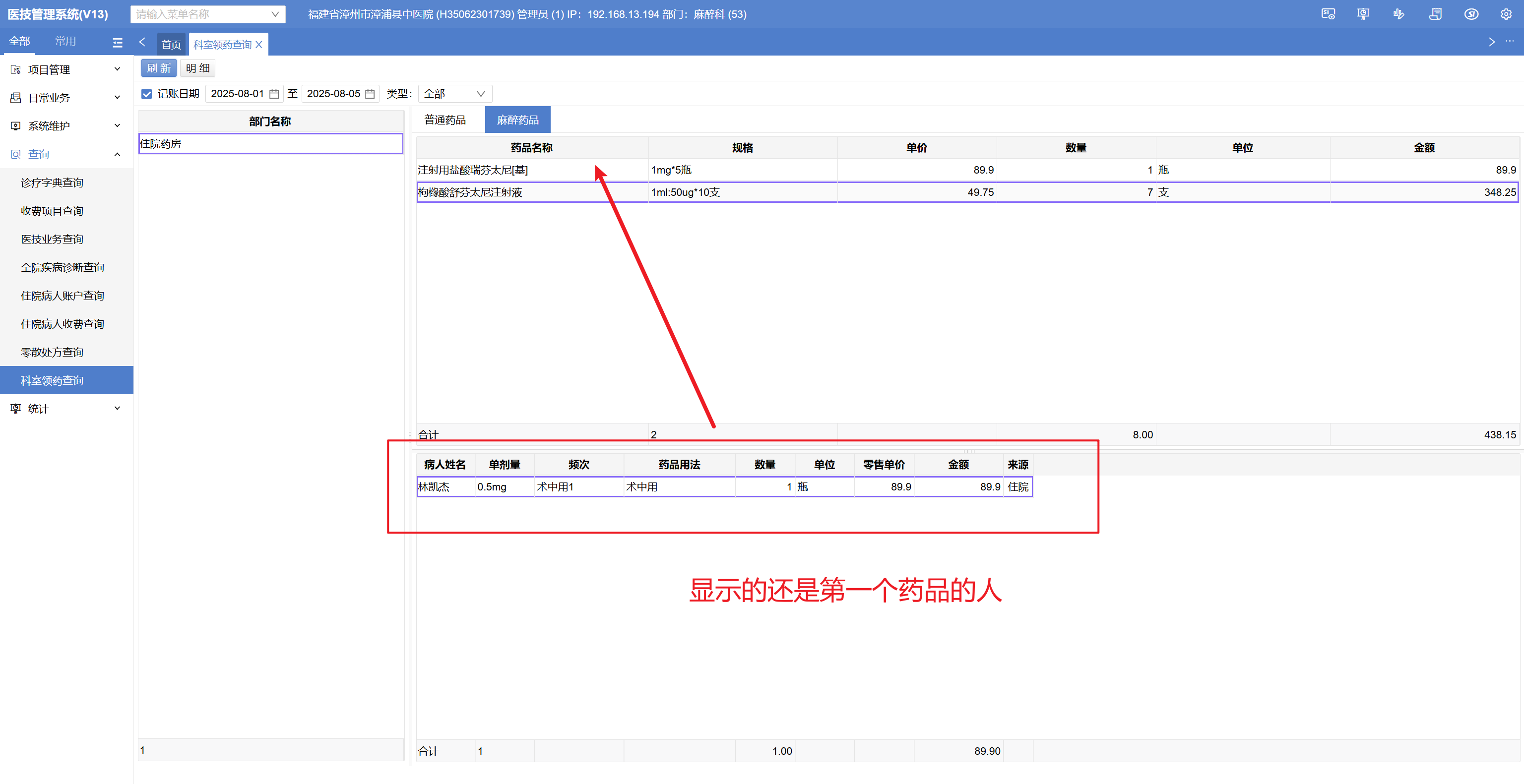
Task: Collapse sidebar with the hamburger menu icon
Action: tap(117, 43)
